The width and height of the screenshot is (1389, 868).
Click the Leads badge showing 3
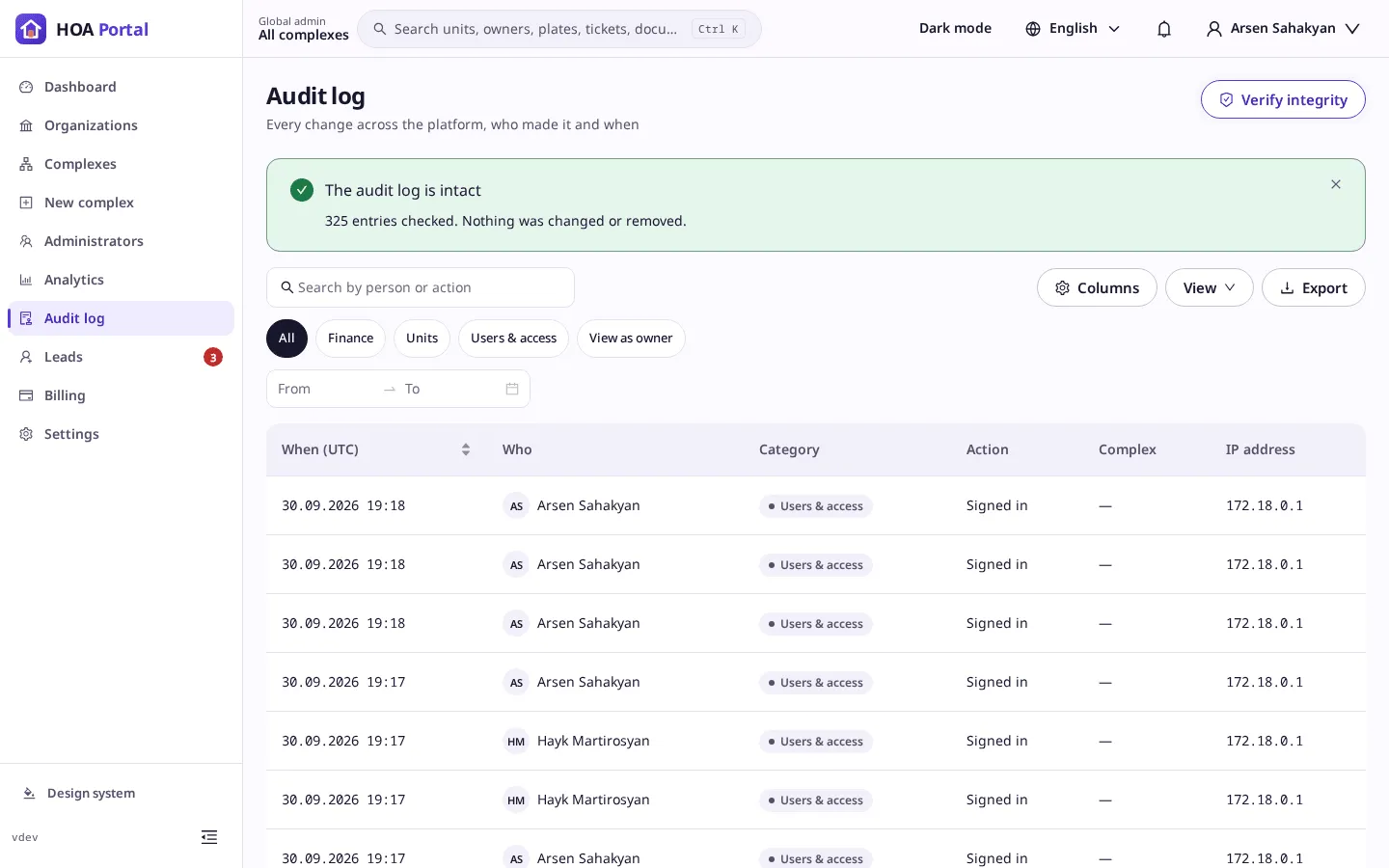(x=213, y=357)
